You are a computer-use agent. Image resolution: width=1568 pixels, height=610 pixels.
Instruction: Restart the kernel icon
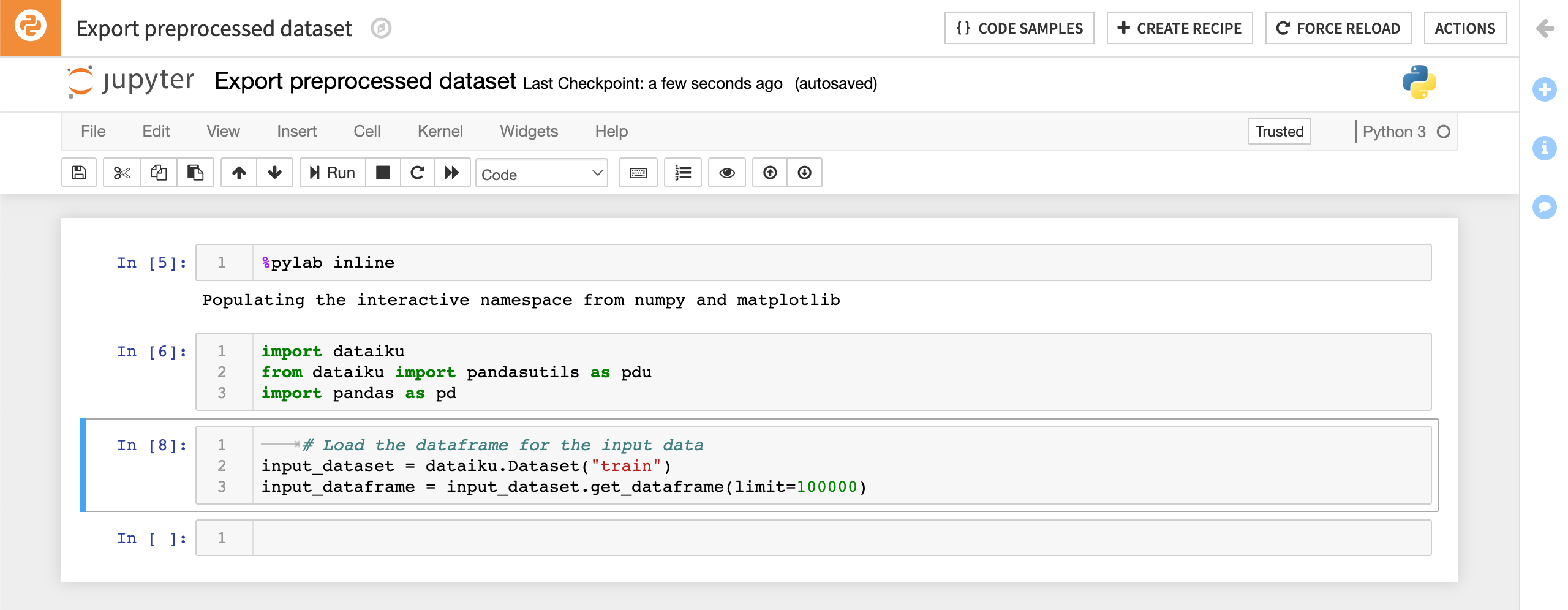click(x=418, y=173)
